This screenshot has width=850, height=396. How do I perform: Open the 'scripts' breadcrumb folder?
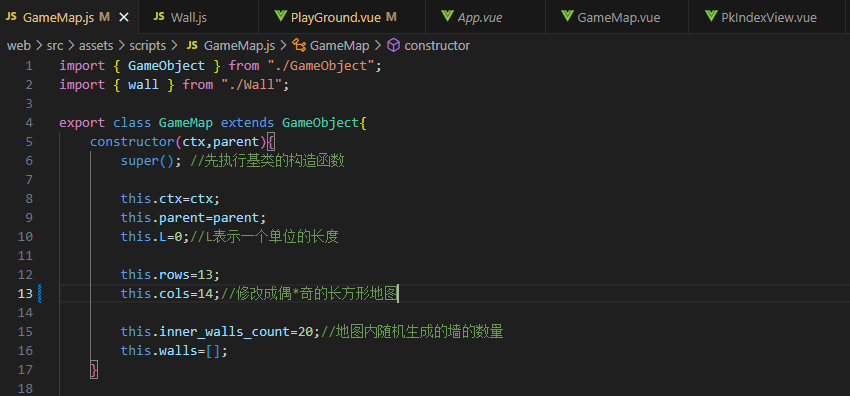pos(147,46)
